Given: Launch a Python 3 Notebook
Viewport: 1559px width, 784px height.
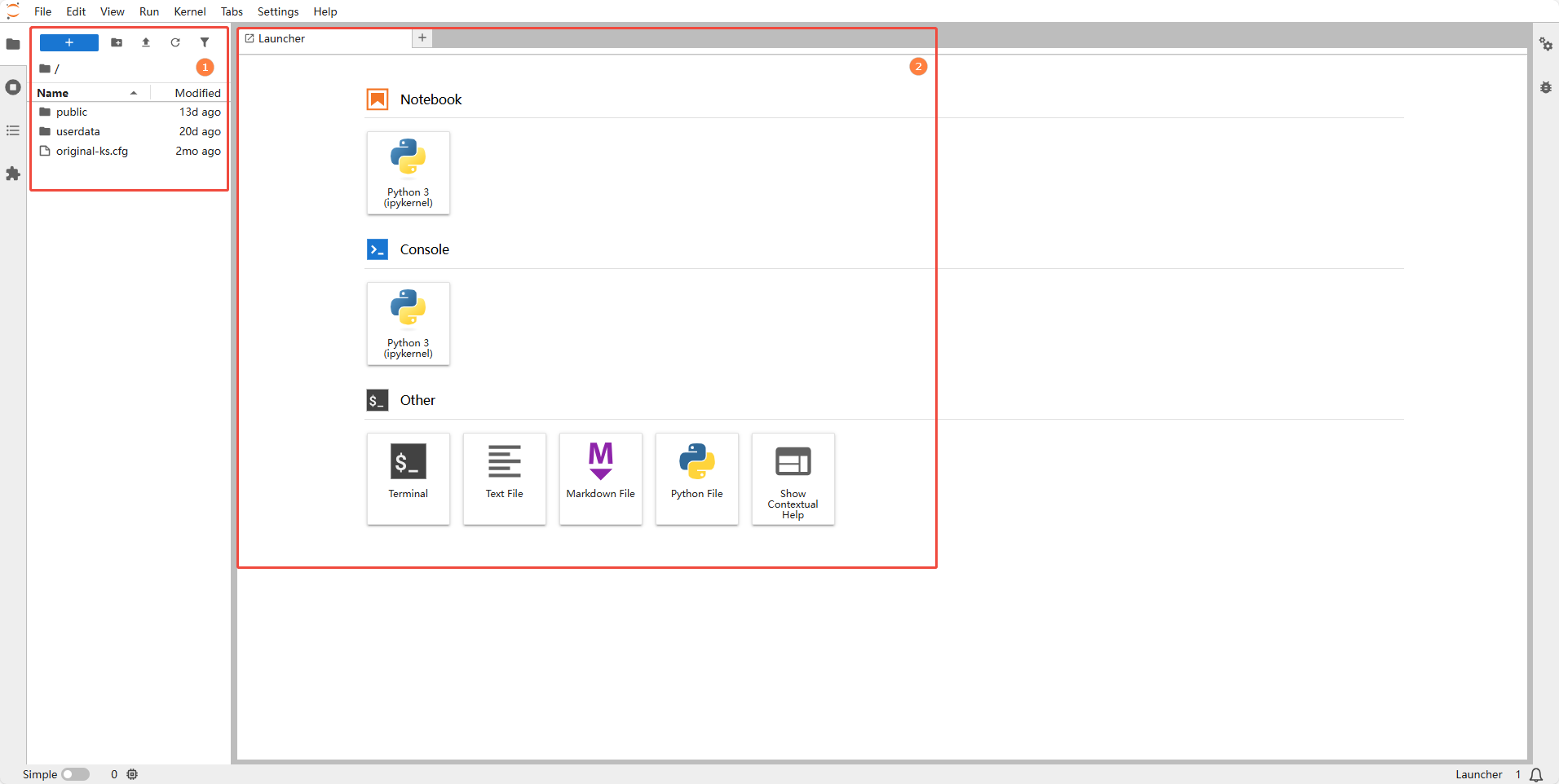Looking at the screenshot, I should (x=408, y=173).
